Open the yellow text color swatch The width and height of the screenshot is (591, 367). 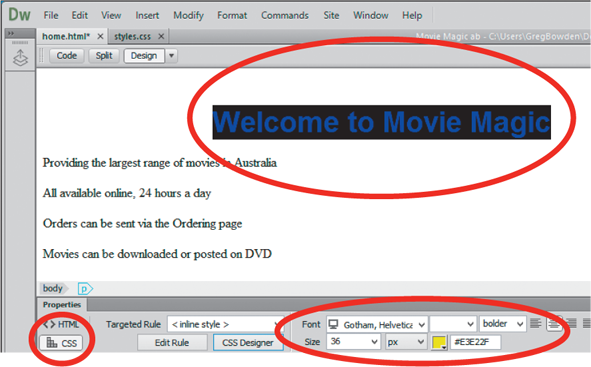[x=439, y=342]
